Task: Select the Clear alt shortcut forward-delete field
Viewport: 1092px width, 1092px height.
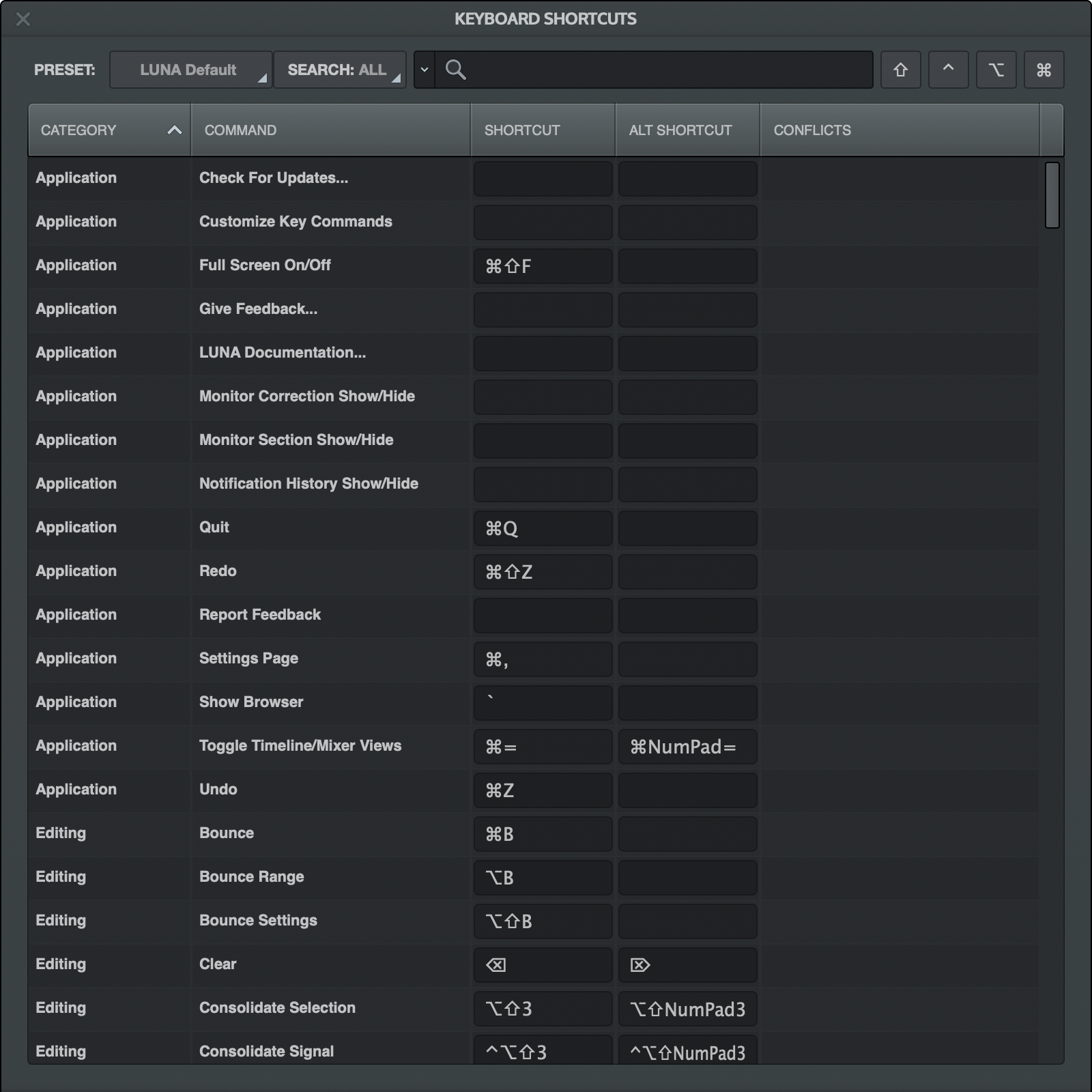Action: (x=687, y=965)
